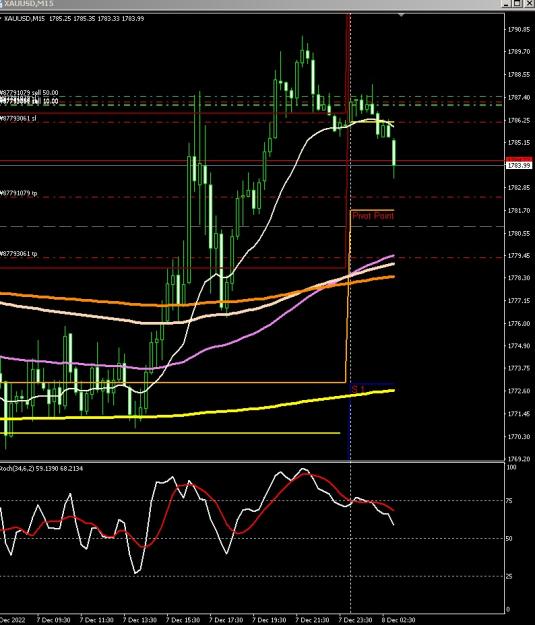Click the stochastic scale level 50
535x625 pixels.
tap(509, 539)
